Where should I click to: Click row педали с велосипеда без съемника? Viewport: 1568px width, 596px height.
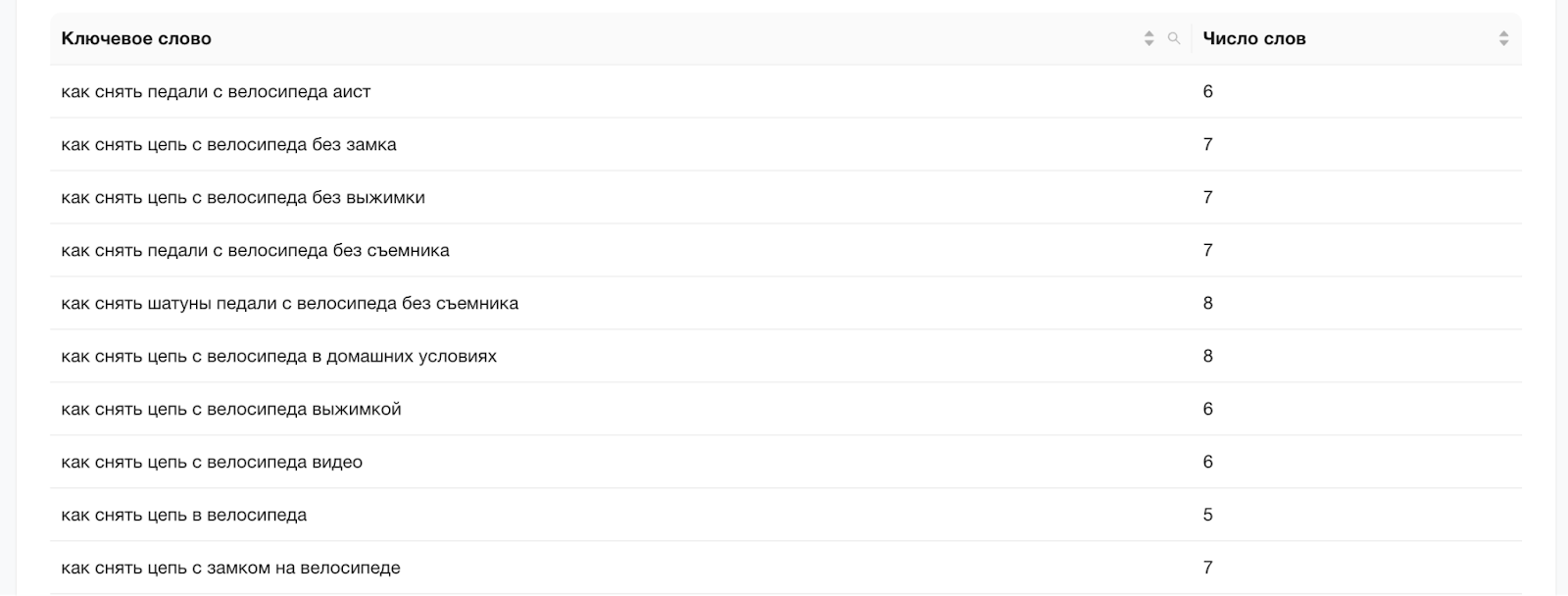click(255, 251)
